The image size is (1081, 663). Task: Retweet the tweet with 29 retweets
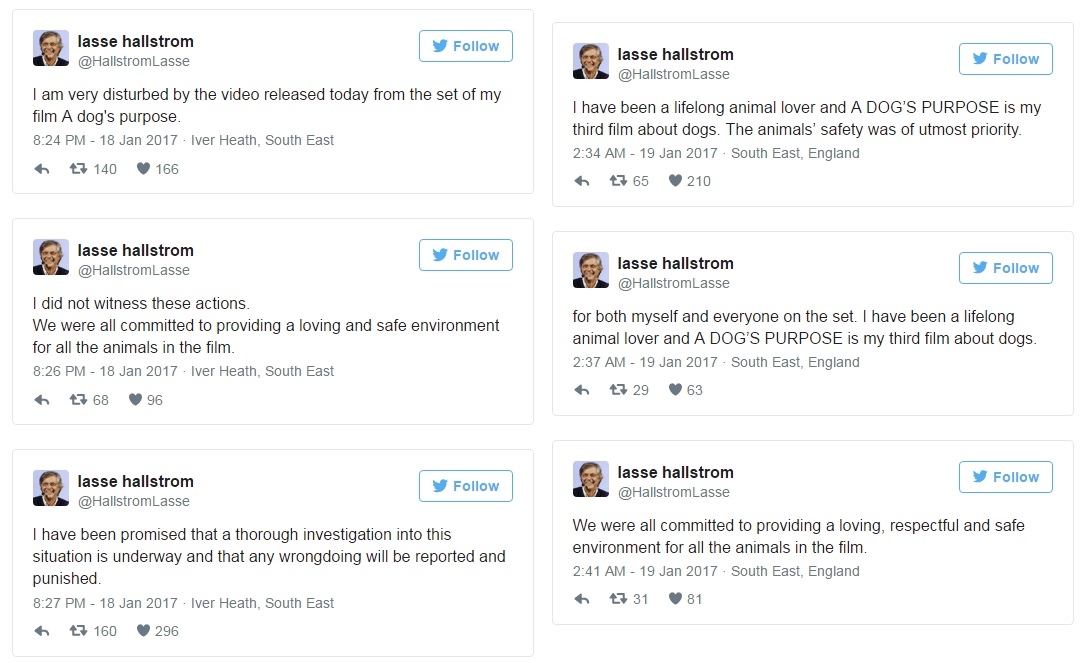[x=618, y=389]
